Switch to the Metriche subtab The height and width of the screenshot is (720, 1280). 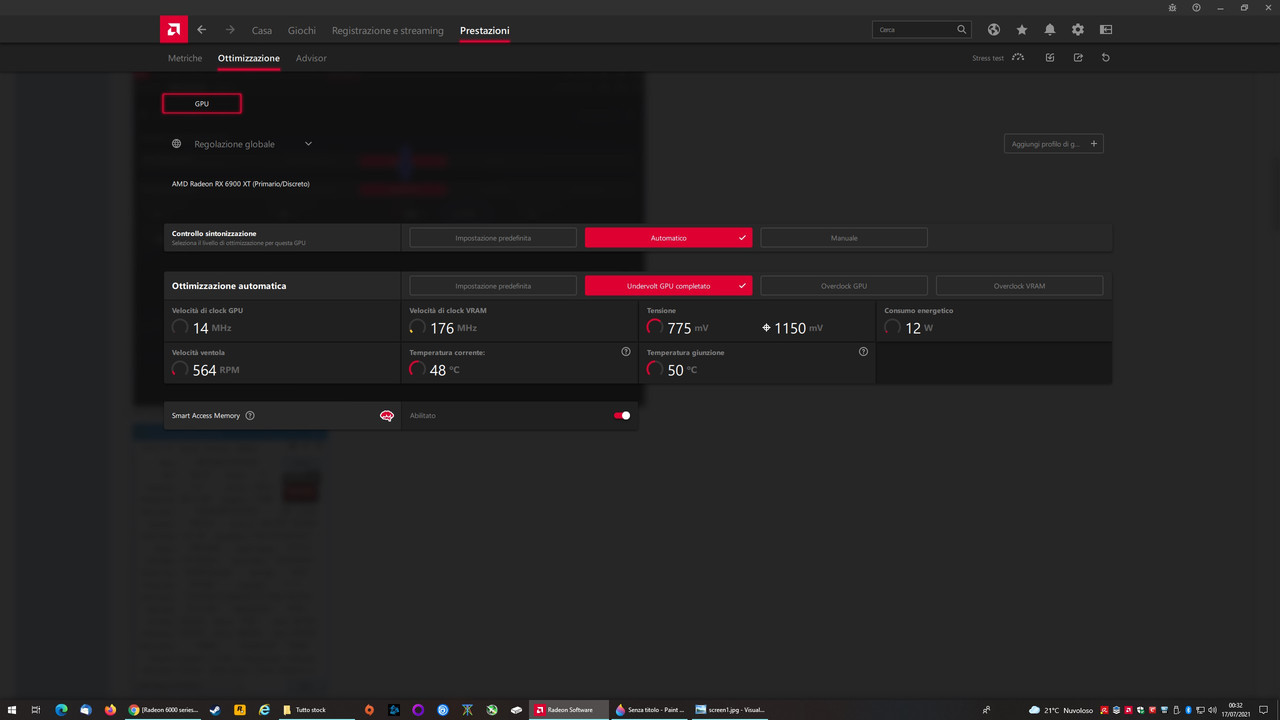click(x=185, y=58)
